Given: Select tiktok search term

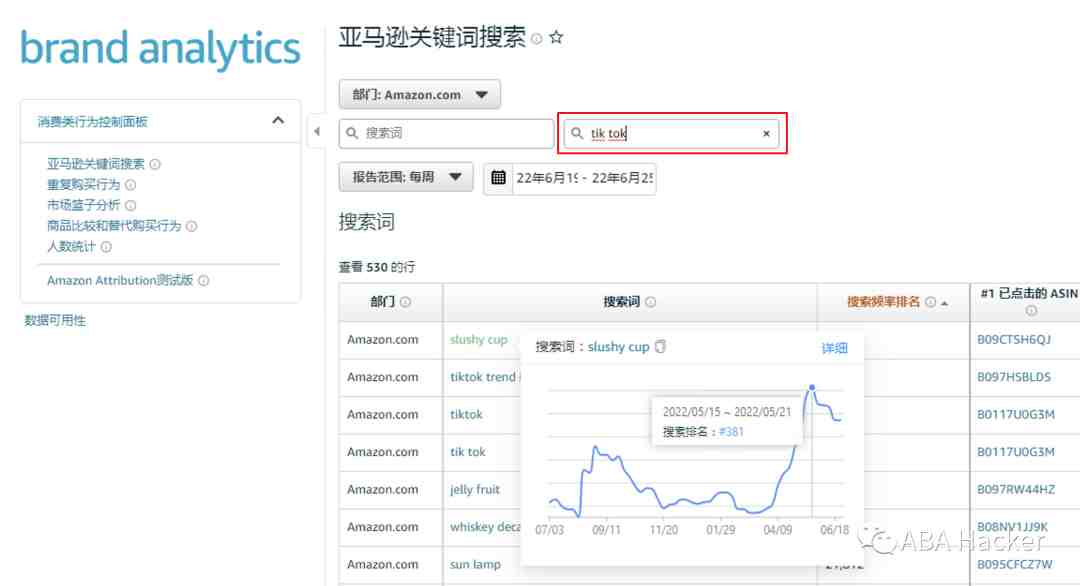Looking at the screenshot, I should pyautogui.click(x=466, y=415).
